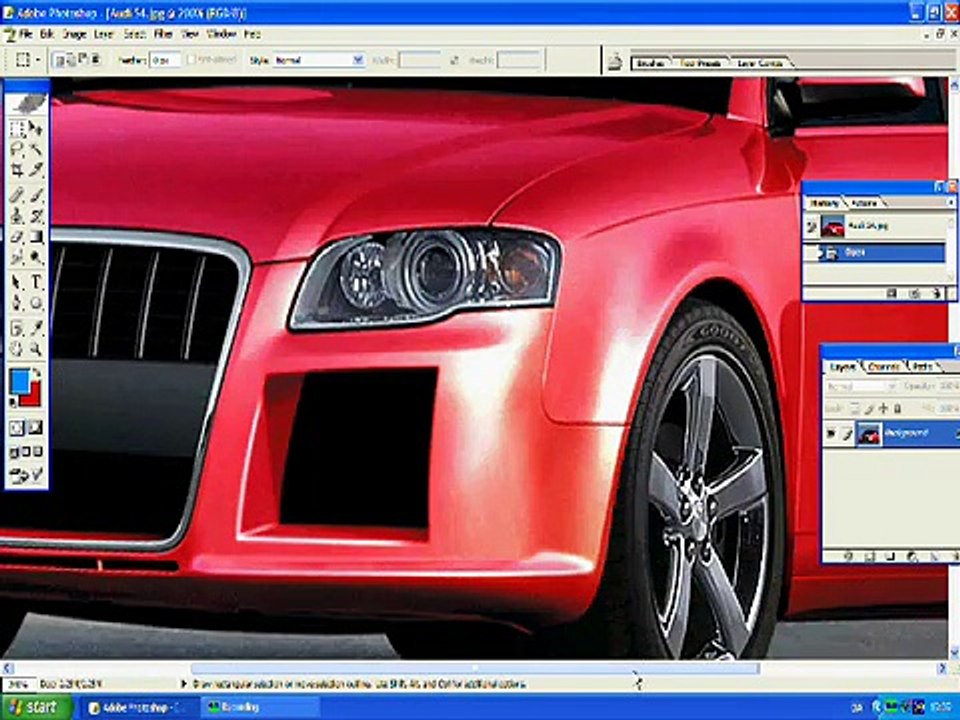Select the Shape tool
The width and height of the screenshot is (960, 720).
[36, 303]
